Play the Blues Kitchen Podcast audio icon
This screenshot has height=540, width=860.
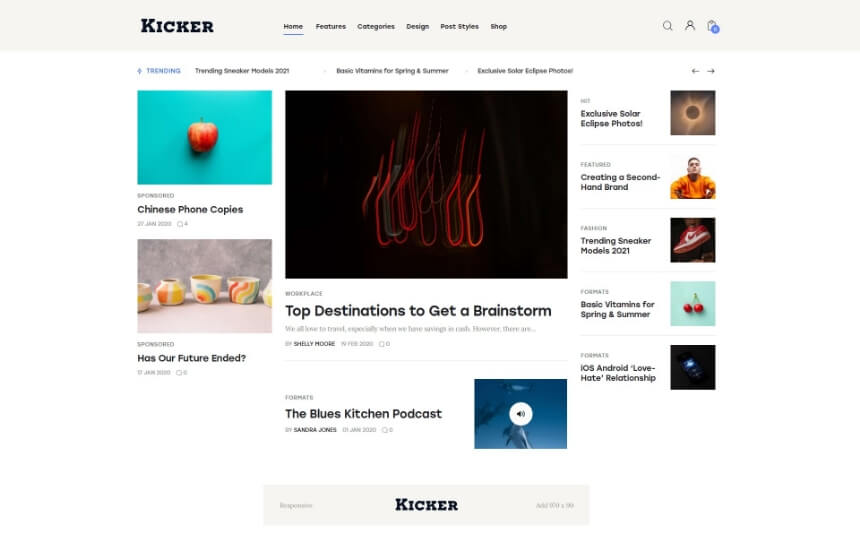(x=520, y=414)
